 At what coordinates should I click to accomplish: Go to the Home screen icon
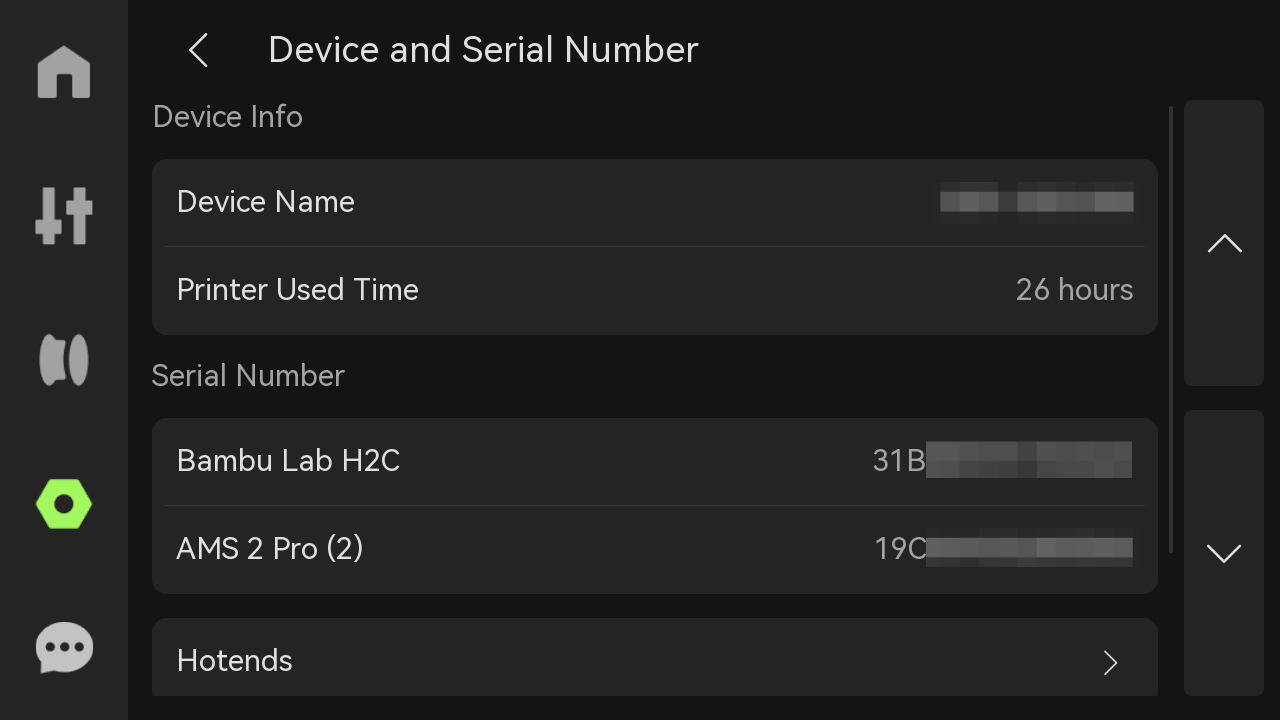coord(64,72)
